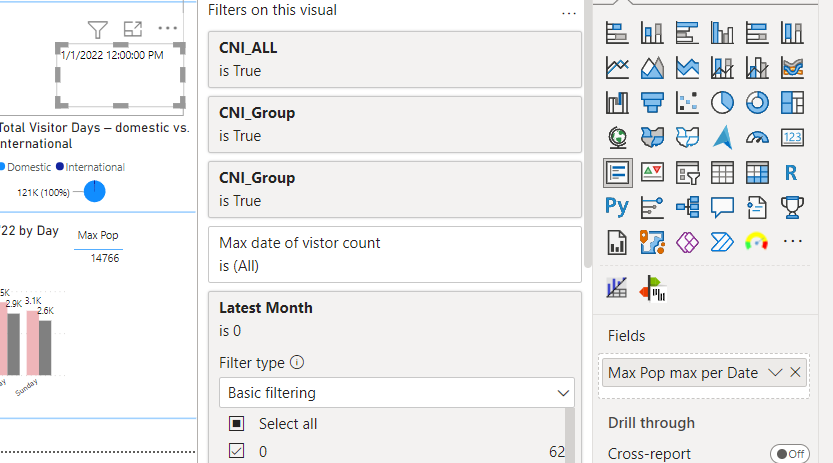Select the KPI visual
Screen dimensions: 833x463
click(x=652, y=173)
